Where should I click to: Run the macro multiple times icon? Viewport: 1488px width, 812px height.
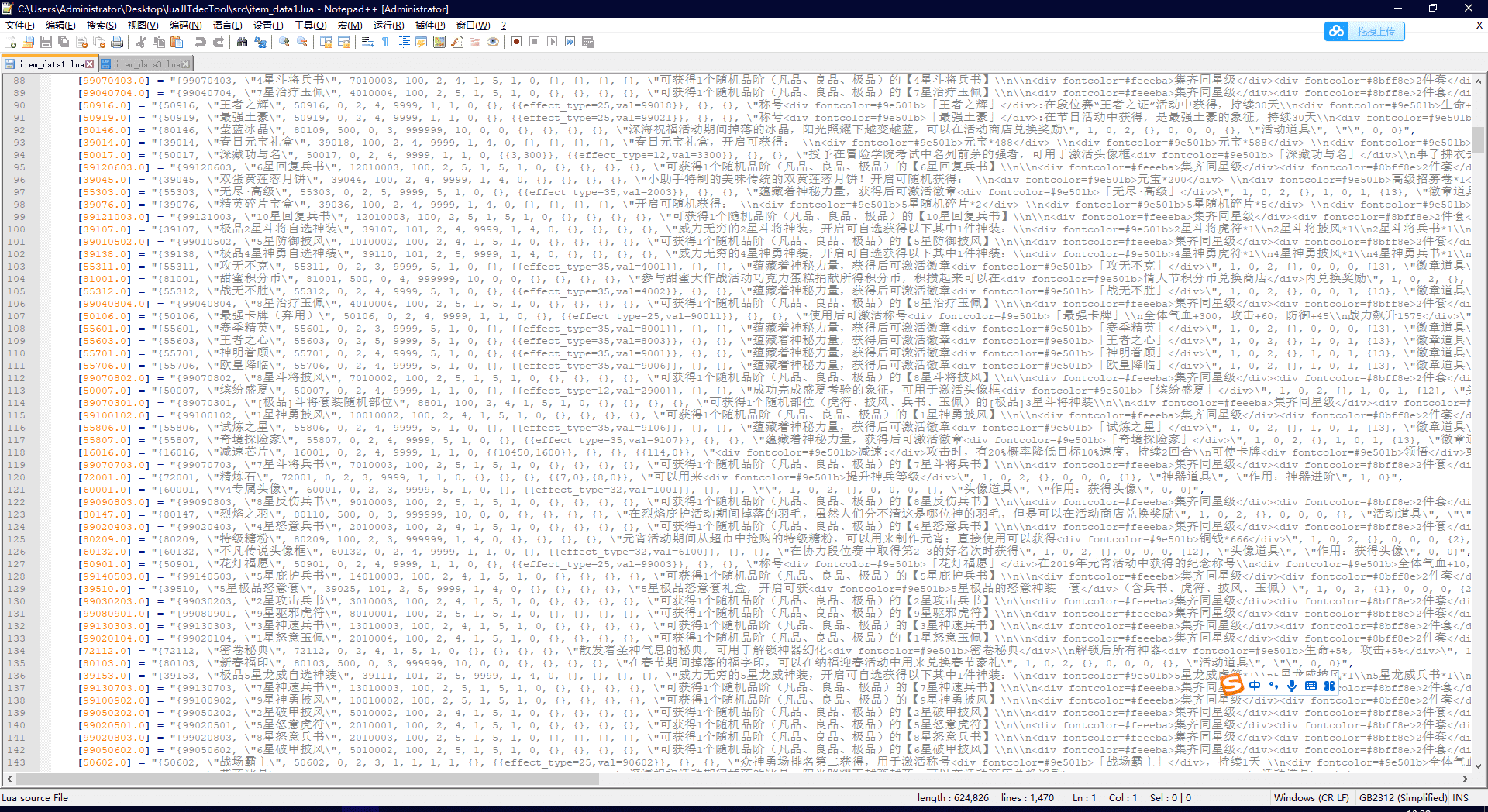click(x=570, y=42)
